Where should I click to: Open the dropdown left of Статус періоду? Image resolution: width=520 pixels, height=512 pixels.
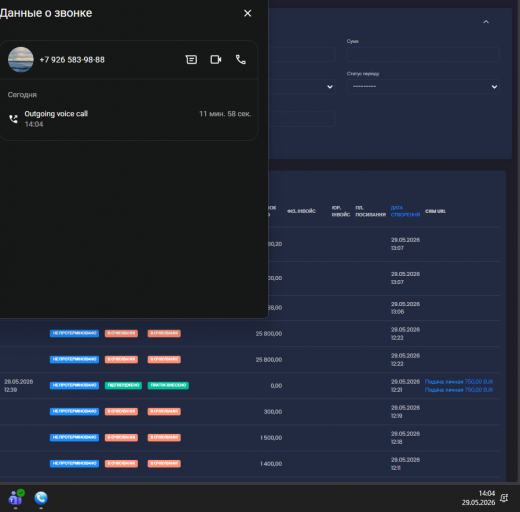click(302, 87)
